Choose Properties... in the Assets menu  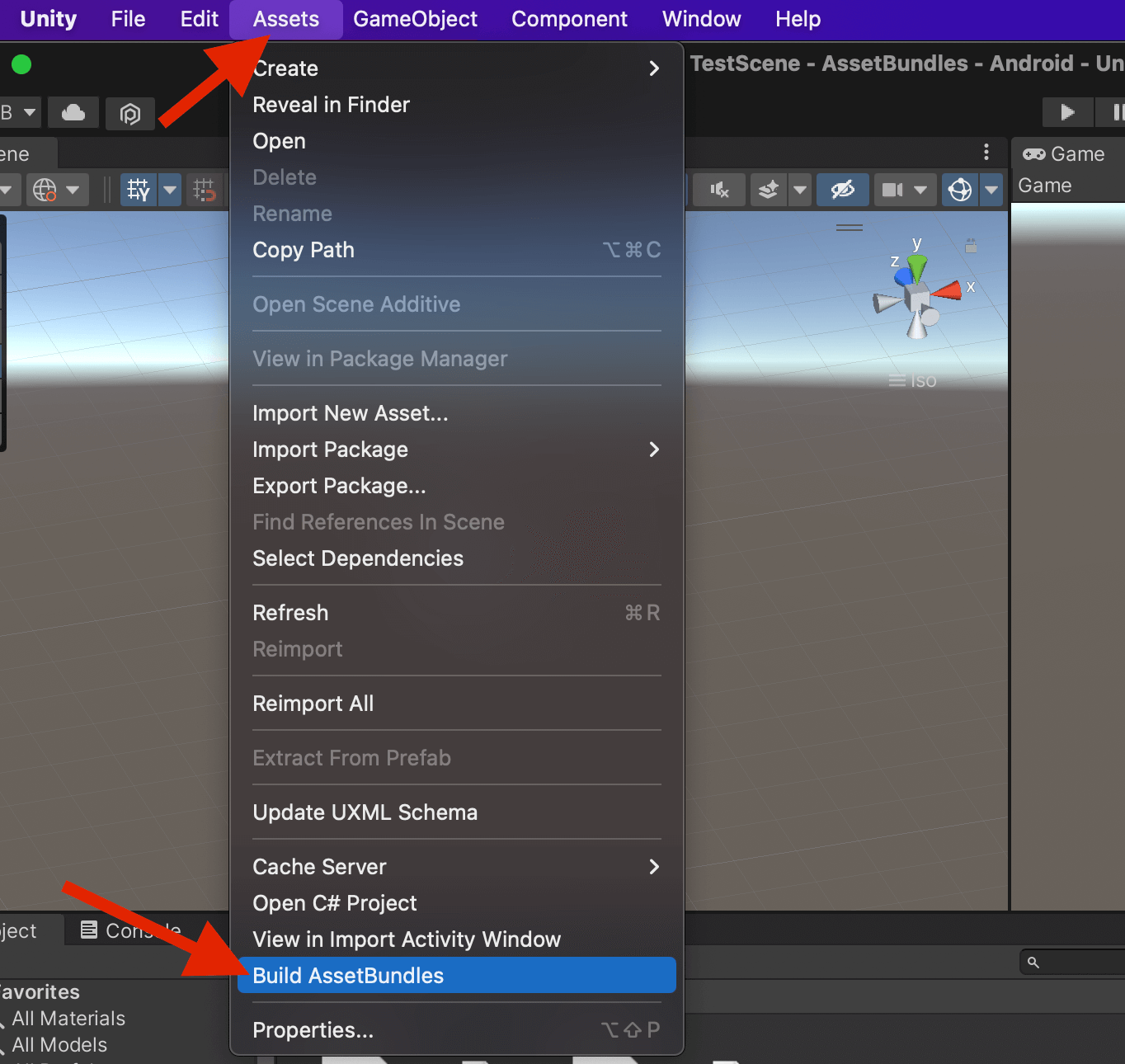click(457, 1030)
